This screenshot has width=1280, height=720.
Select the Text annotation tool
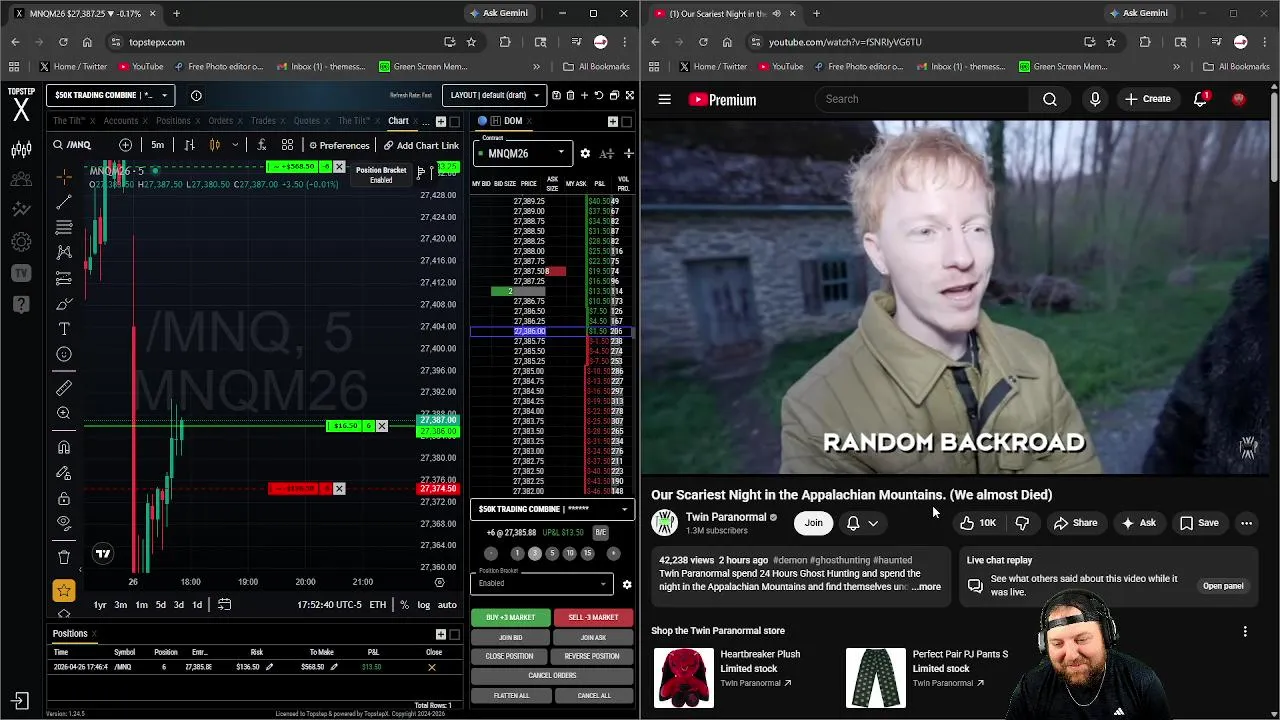tap(64, 329)
